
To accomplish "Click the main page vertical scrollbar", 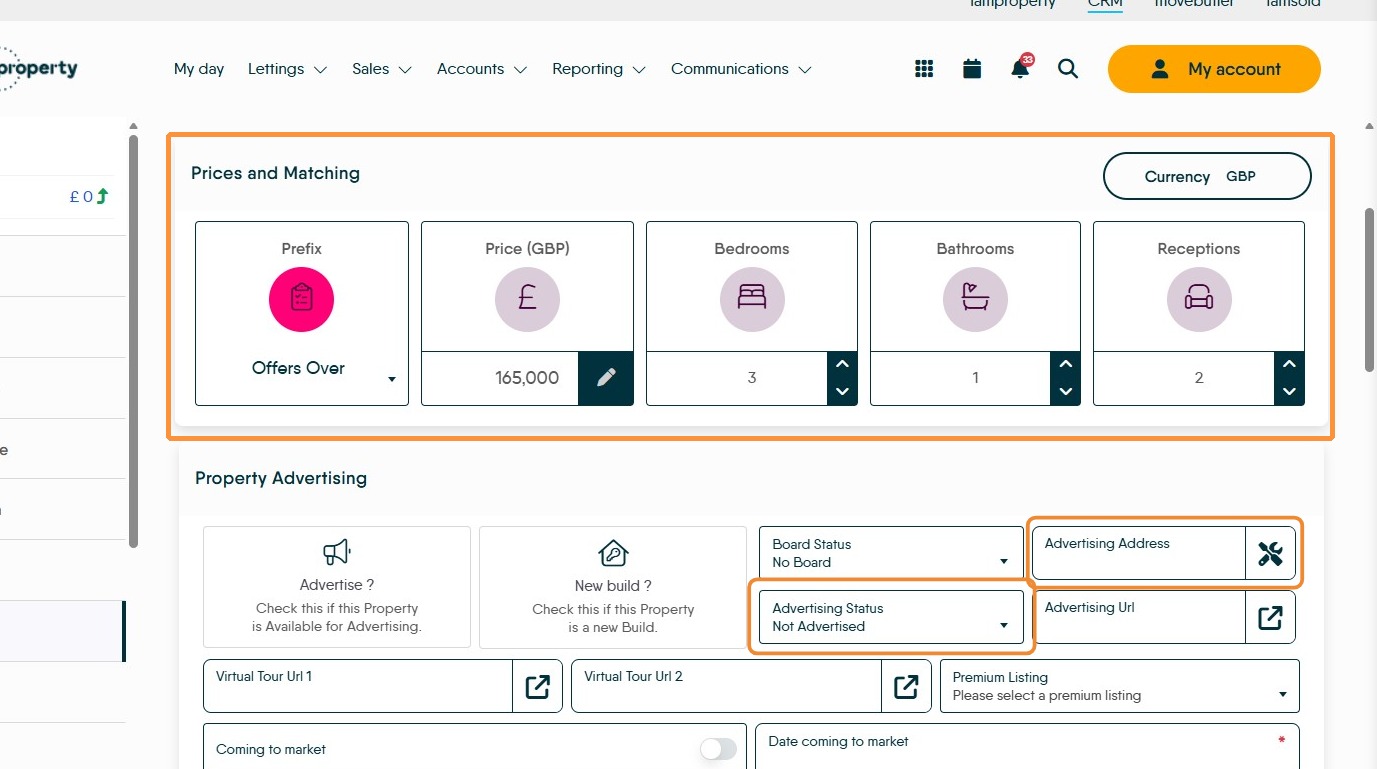I will point(1370,290).
